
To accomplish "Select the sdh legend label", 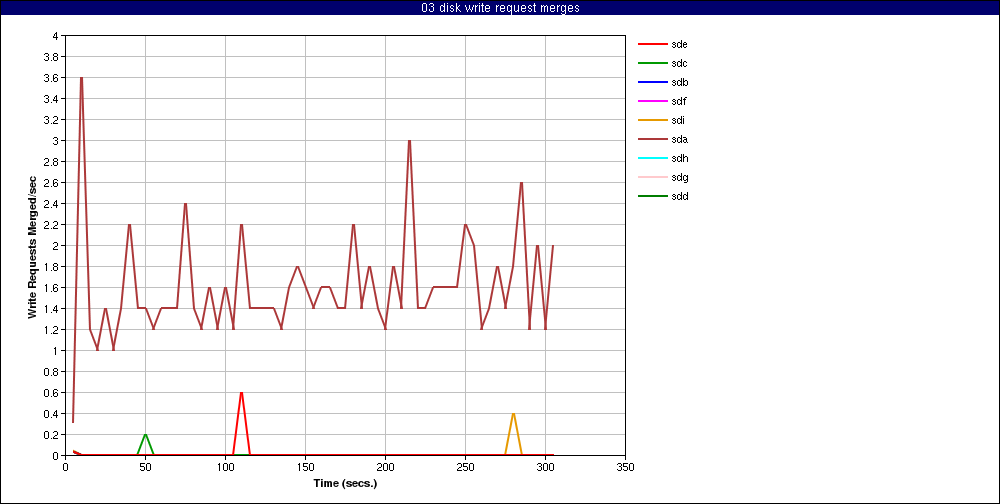I will pyautogui.click(x=679, y=158).
